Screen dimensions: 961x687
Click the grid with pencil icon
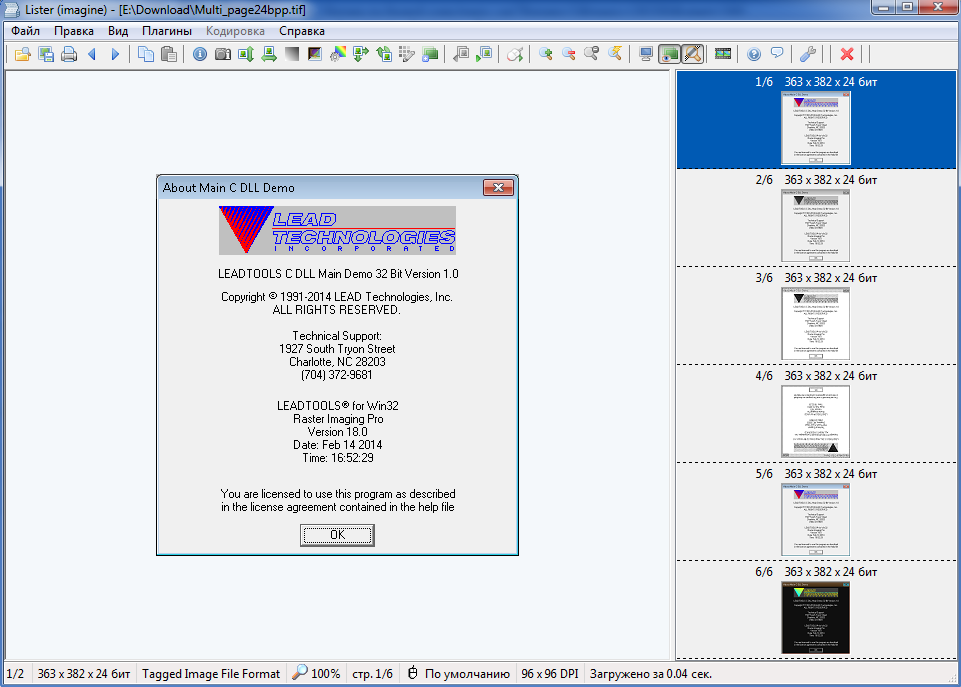407,55
